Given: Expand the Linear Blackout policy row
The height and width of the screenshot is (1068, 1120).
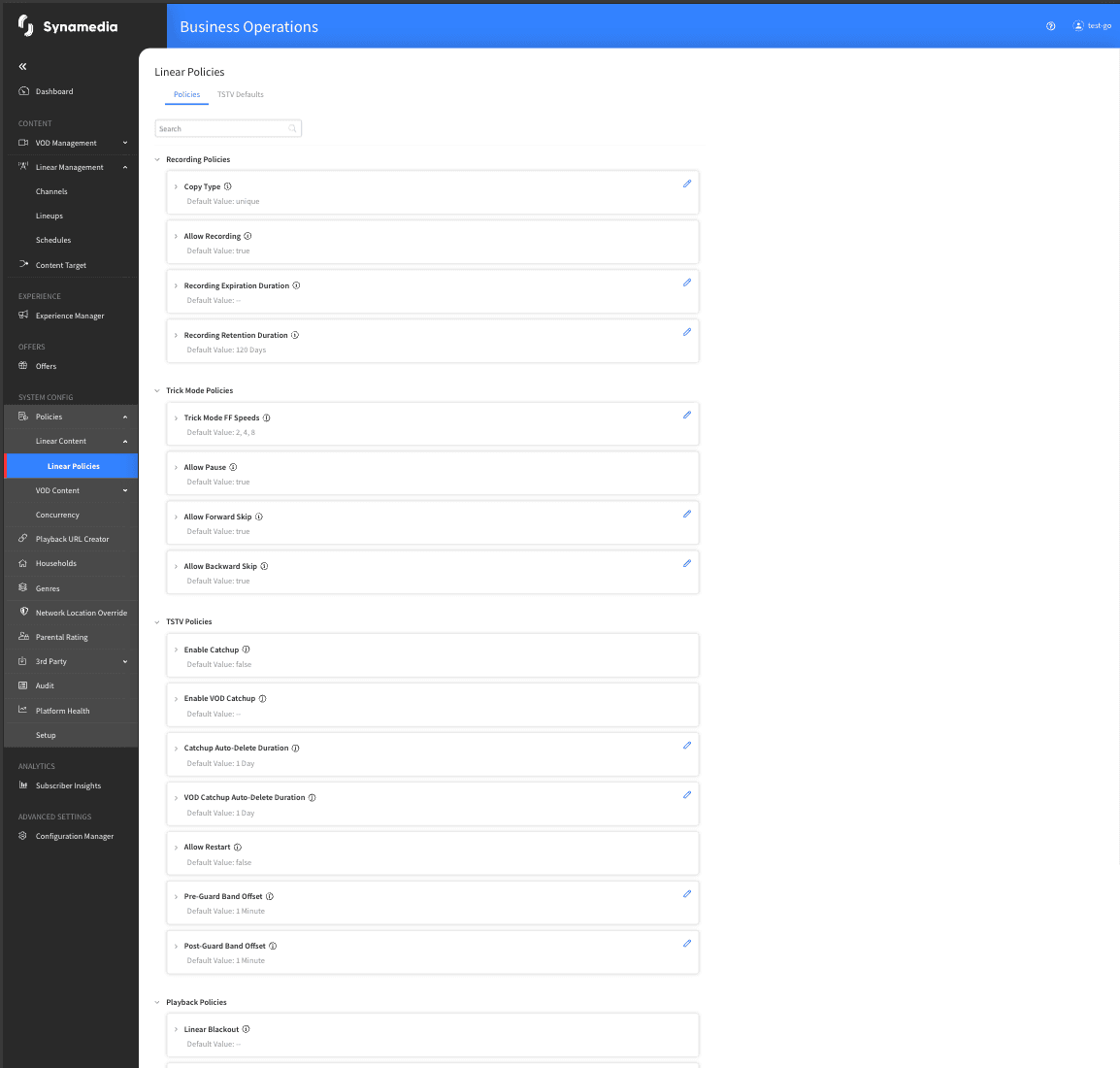Looking at the screenshot, I should [176, 1029].
